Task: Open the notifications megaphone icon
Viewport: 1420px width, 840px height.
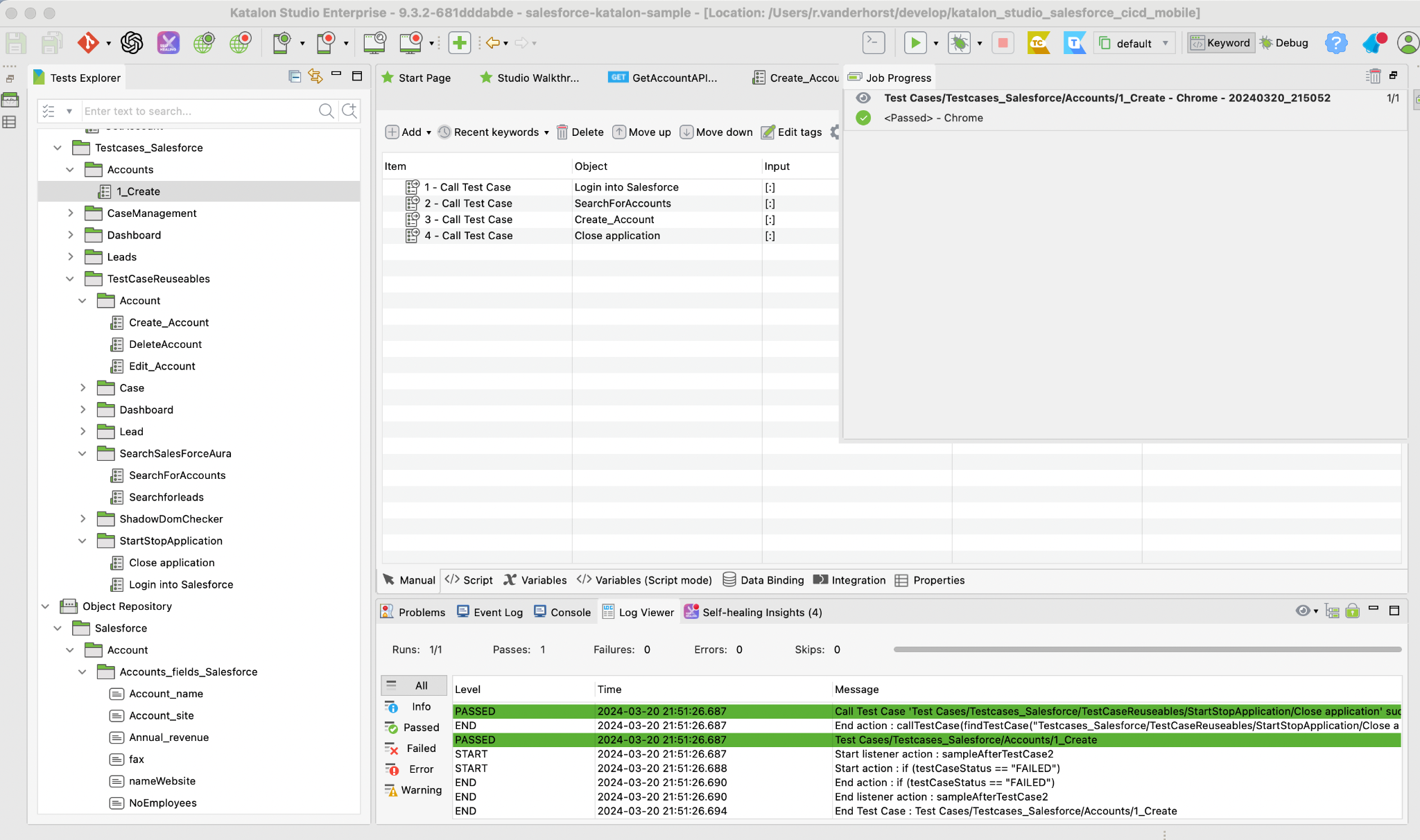Action: [x=1374, y=43]
